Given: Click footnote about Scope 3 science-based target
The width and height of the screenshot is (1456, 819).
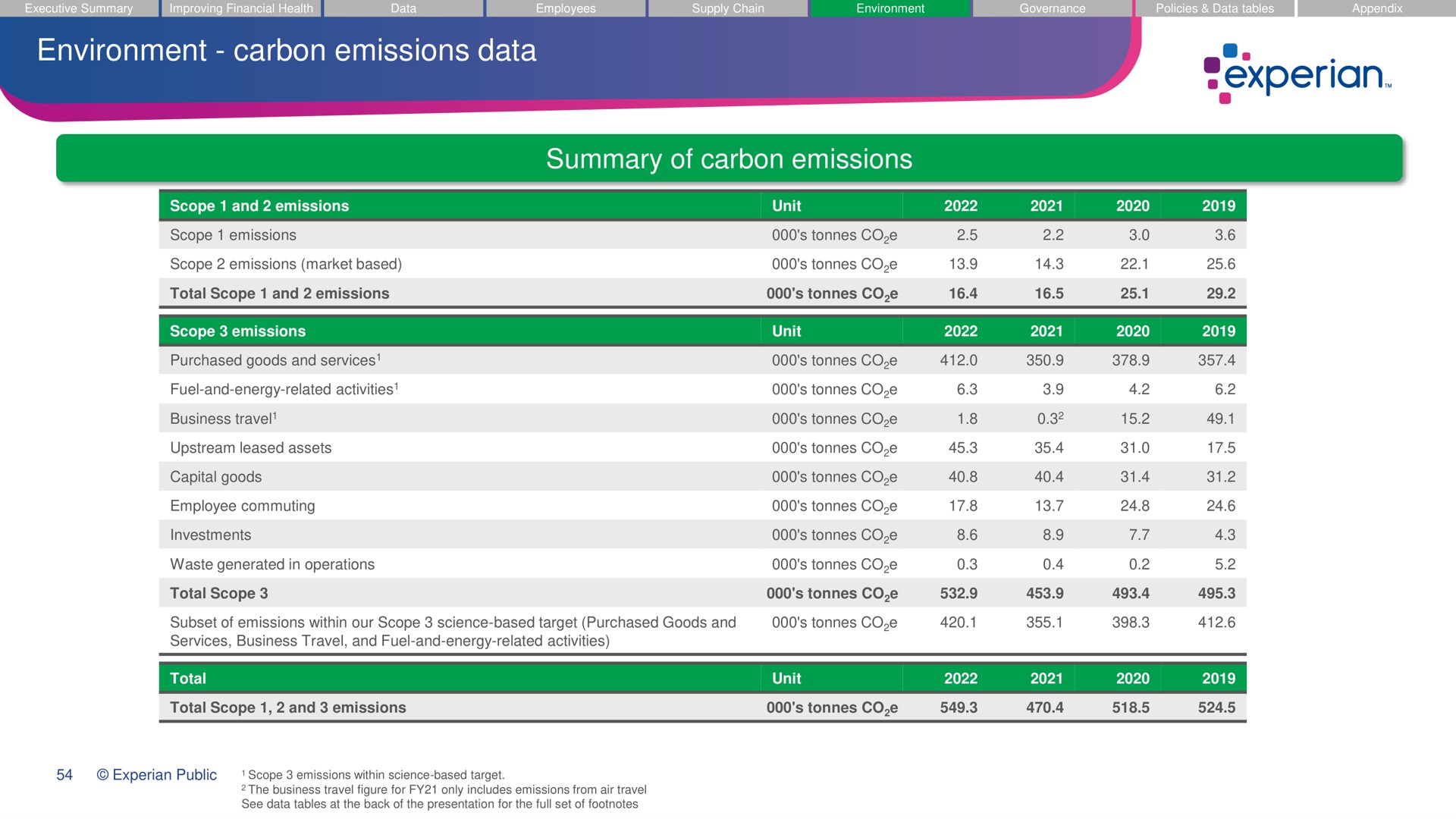Looking at the screenshot, I should (373, 775).
